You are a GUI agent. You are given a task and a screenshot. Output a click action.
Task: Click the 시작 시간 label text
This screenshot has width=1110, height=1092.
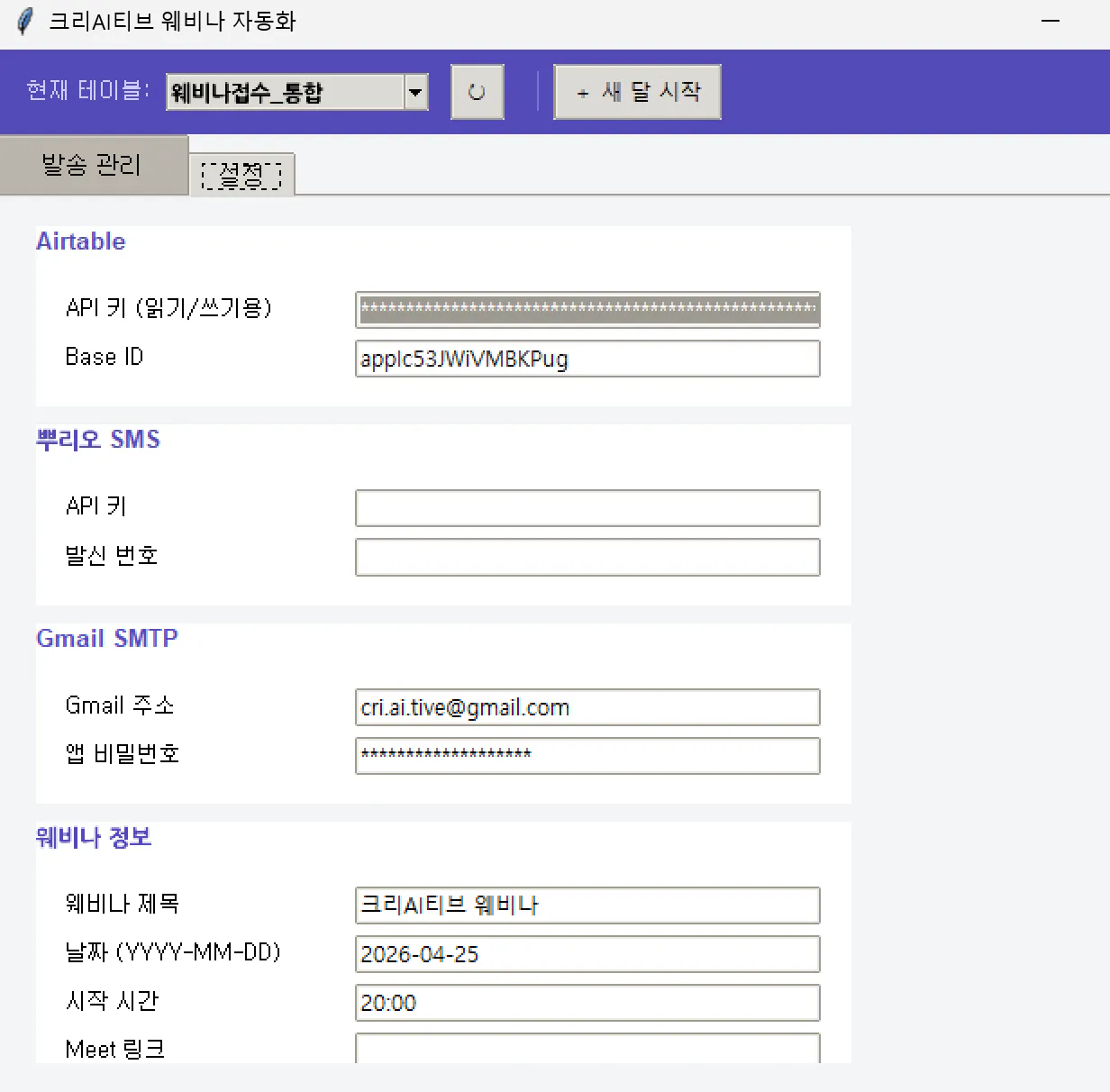(x=112, y=1001)
